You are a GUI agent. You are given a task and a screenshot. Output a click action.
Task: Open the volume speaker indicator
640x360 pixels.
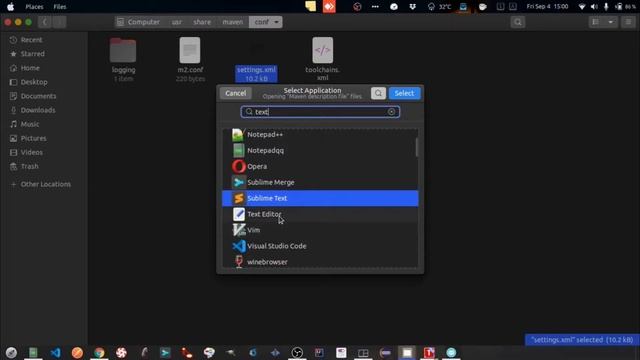(x=594, y=7)
